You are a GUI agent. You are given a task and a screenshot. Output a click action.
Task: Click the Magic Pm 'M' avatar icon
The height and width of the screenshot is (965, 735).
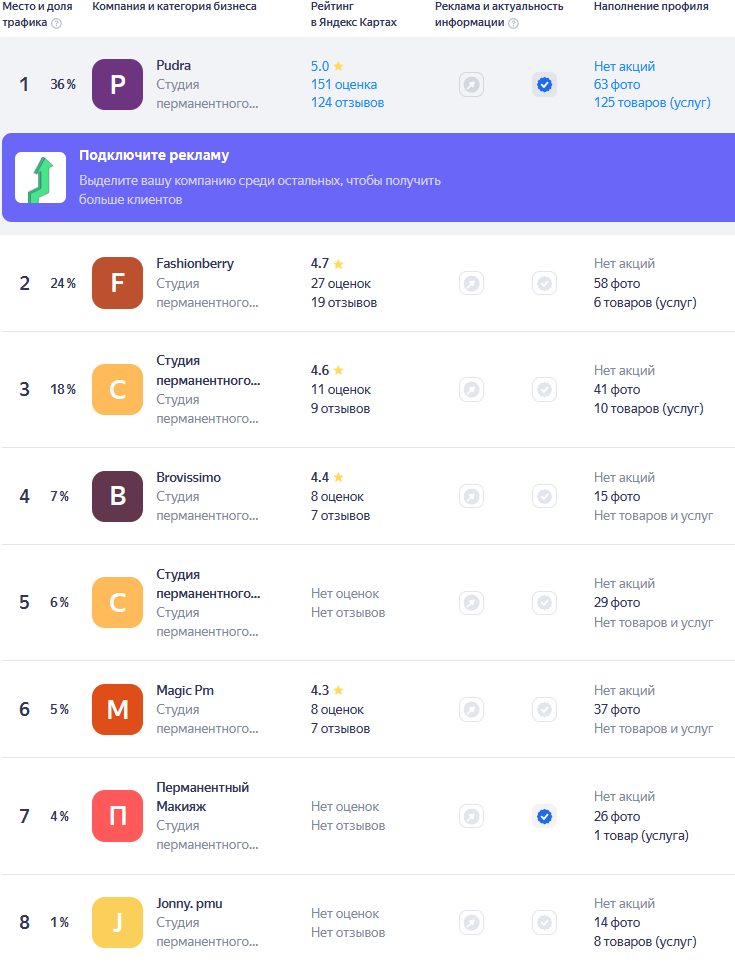coord(118,710)
